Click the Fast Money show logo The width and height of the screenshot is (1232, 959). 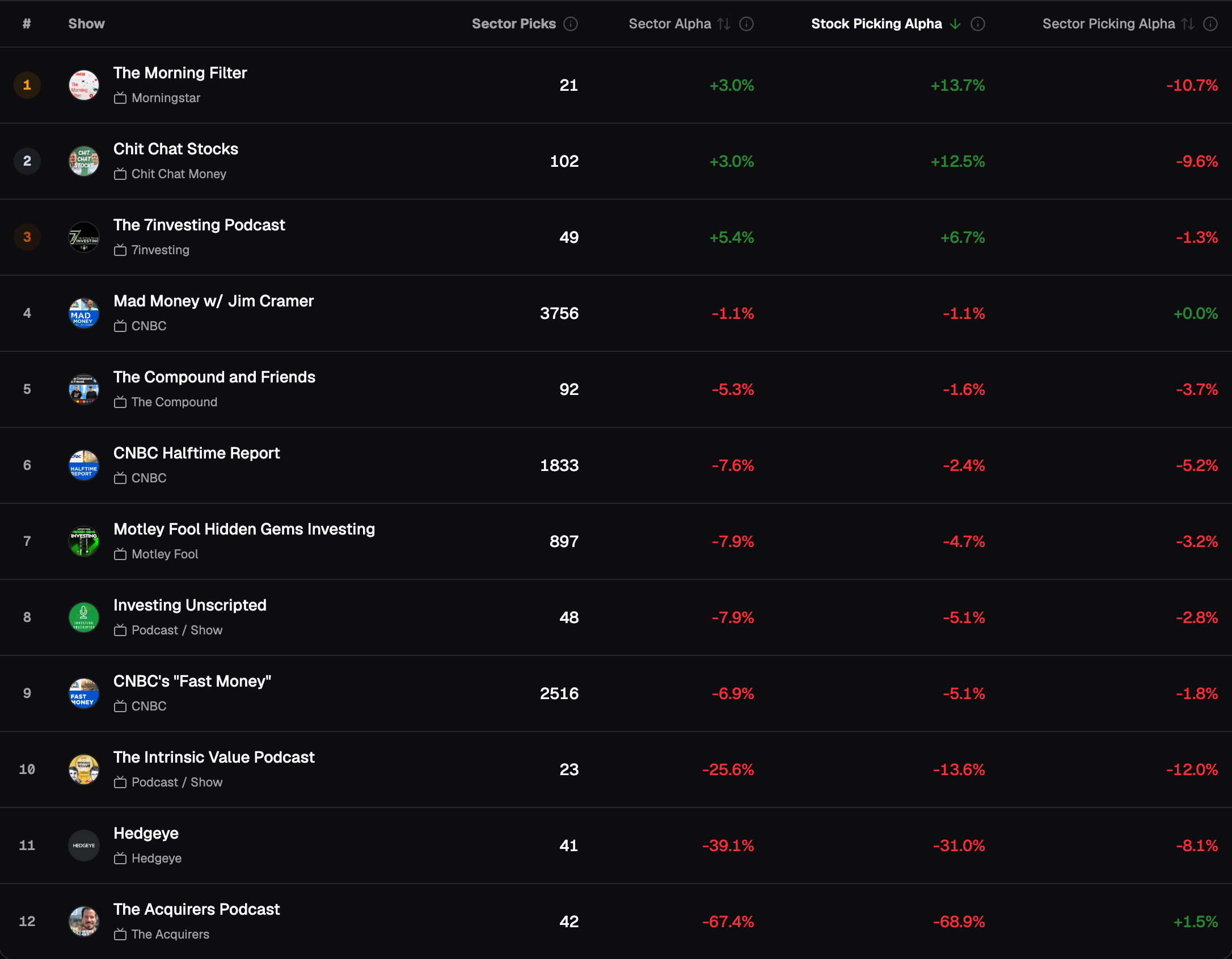click(84, 693)
